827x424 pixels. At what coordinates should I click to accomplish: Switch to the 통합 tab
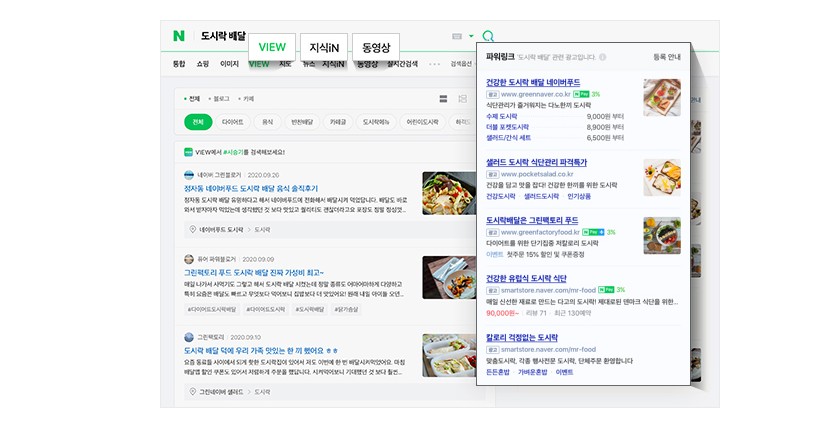click(179, 64)
